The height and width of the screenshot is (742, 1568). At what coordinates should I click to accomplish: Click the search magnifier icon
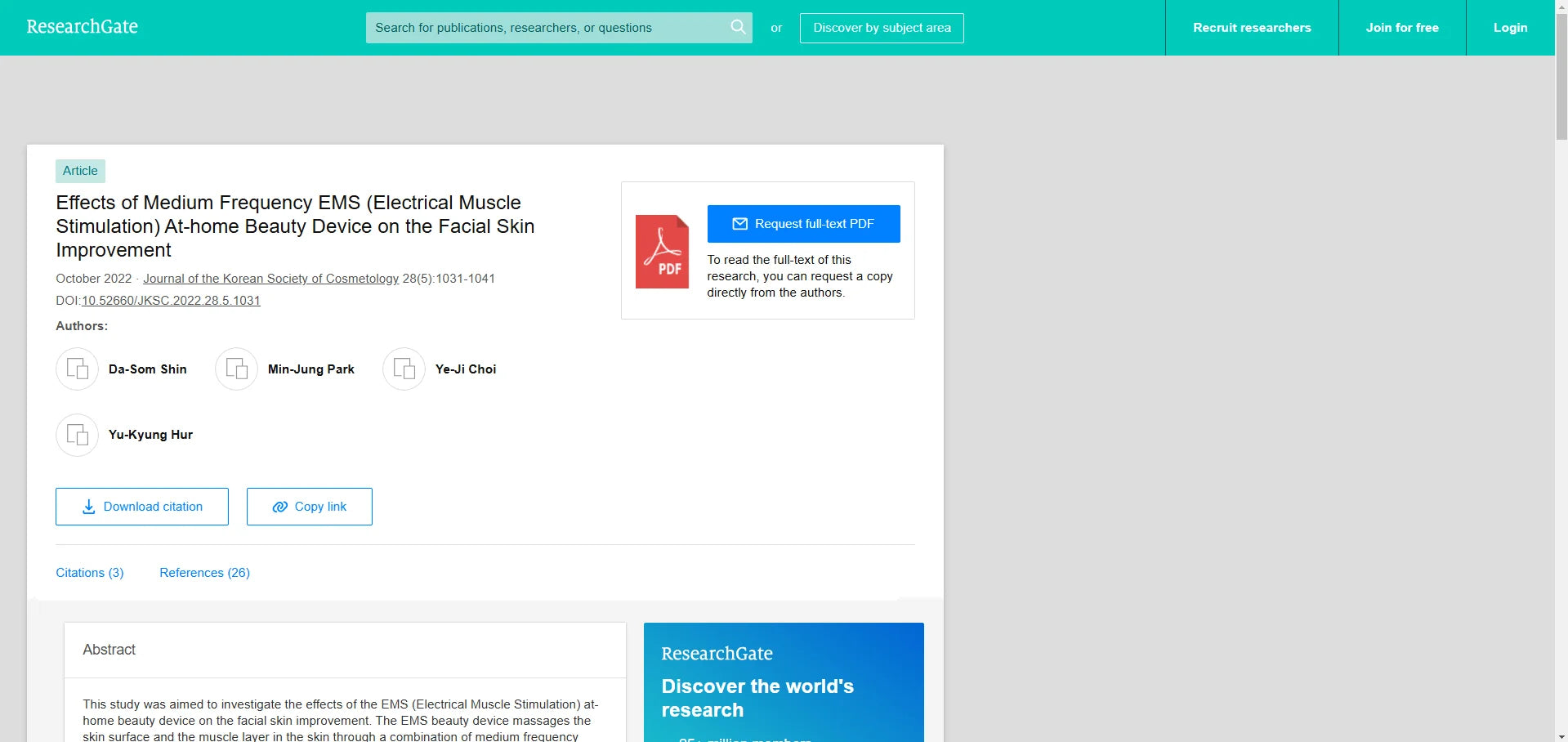pyautogui.click(x=738, y=27)
